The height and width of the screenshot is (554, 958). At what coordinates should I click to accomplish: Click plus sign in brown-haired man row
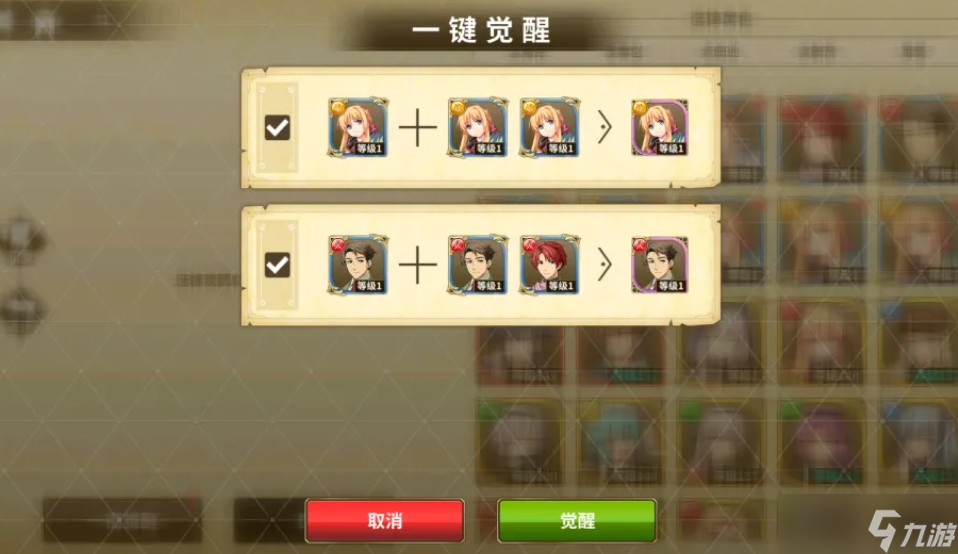click(418, 264)
